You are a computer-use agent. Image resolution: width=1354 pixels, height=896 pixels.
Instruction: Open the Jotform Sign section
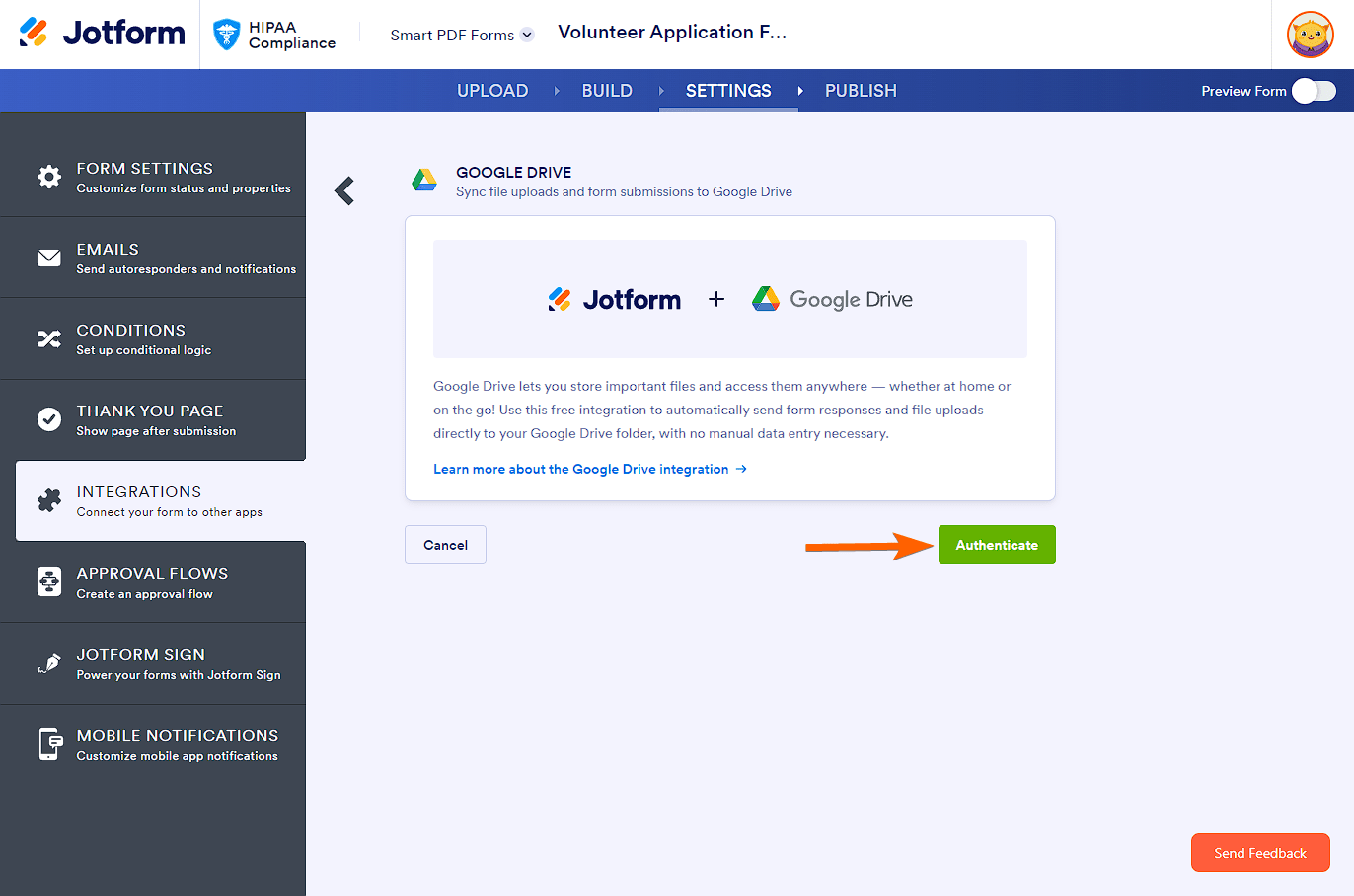[x=153, y=663]
